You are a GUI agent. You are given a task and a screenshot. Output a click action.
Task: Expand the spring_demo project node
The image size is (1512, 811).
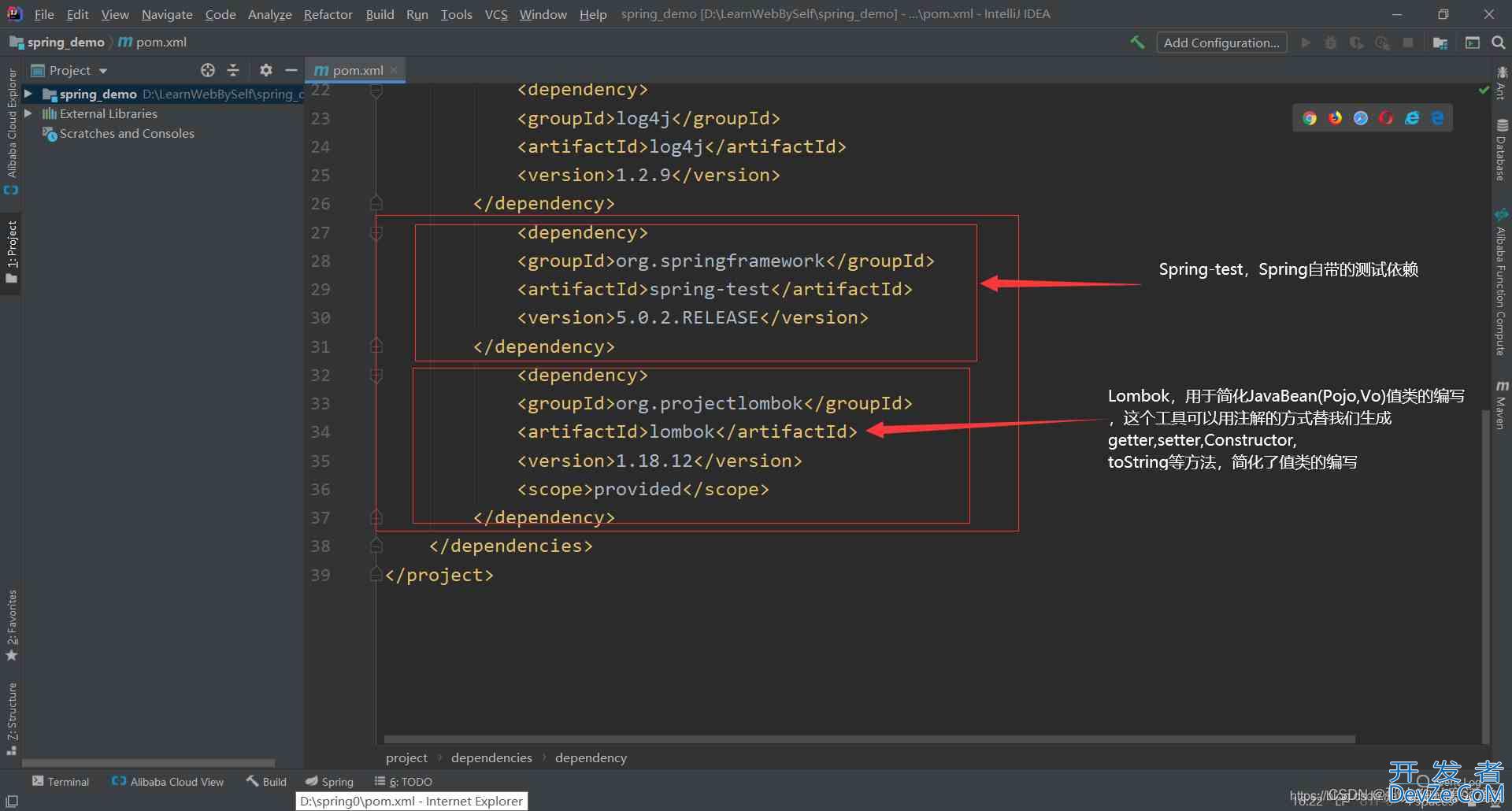click(28, 94)
